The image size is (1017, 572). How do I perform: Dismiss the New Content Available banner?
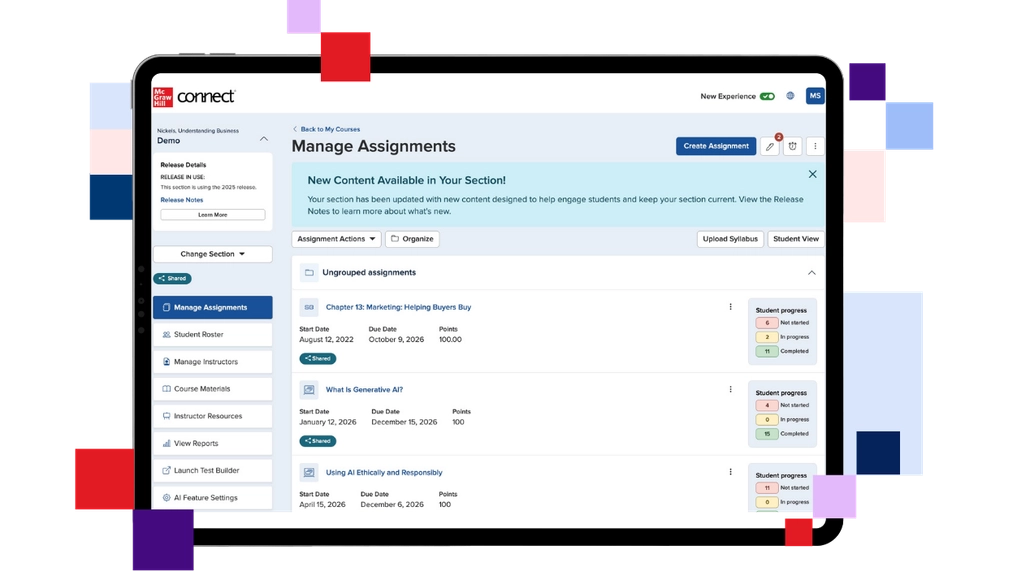click(x=812, y=174)
